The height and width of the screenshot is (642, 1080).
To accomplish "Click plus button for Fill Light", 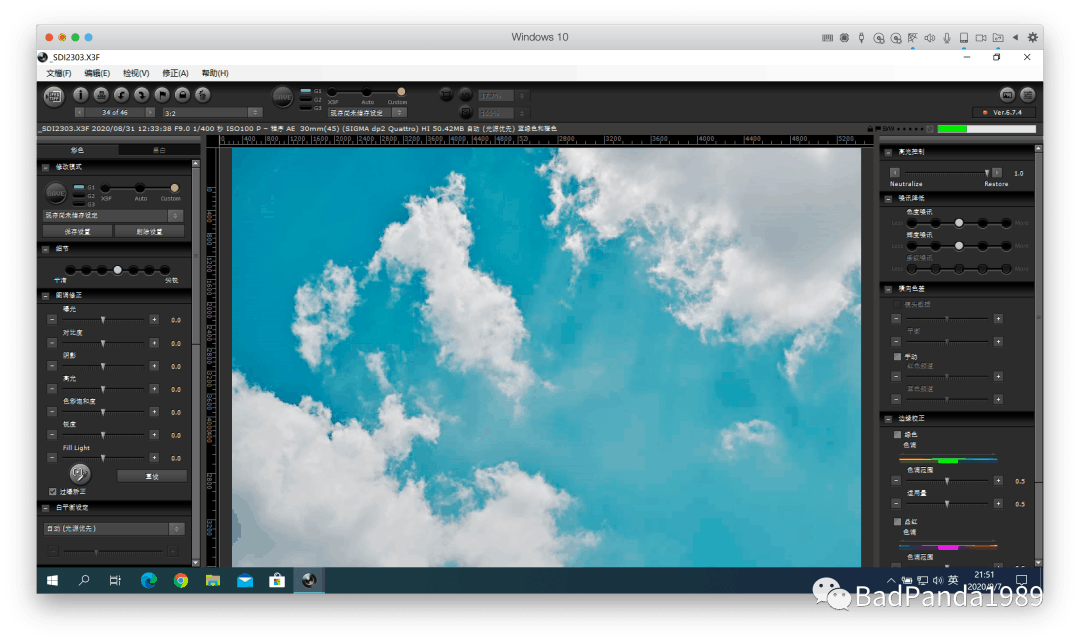I will 154,457.
